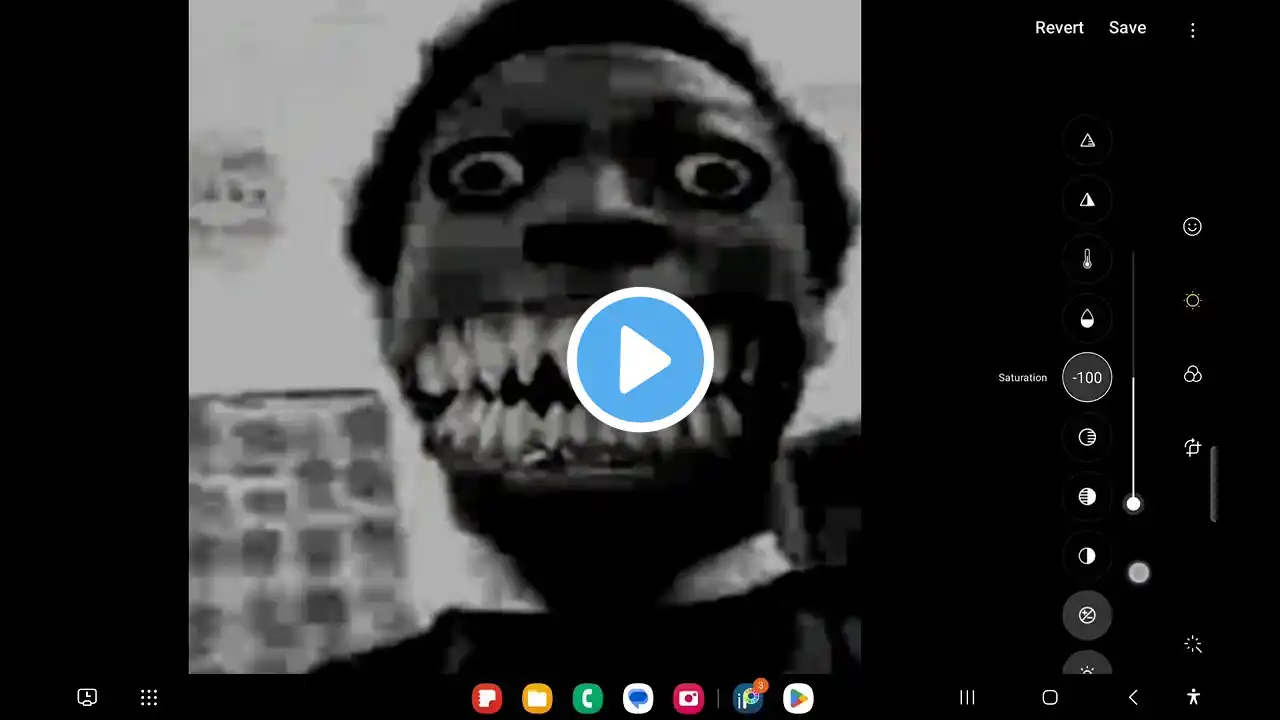Open the apps grid launcher
Viewport: 1280px width, 720px height.
click(149, 698)
